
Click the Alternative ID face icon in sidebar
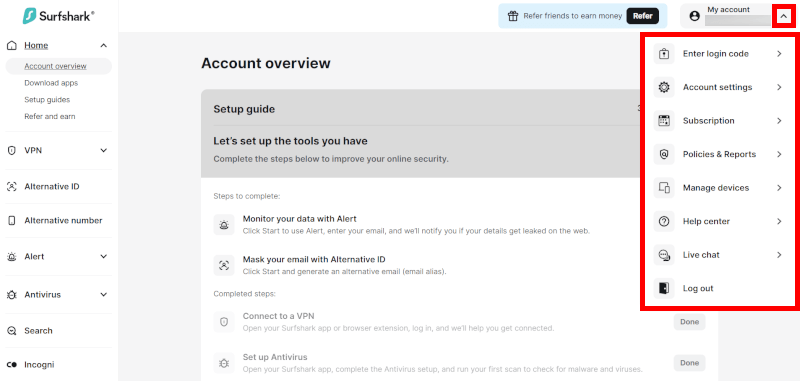coord(12,187)
